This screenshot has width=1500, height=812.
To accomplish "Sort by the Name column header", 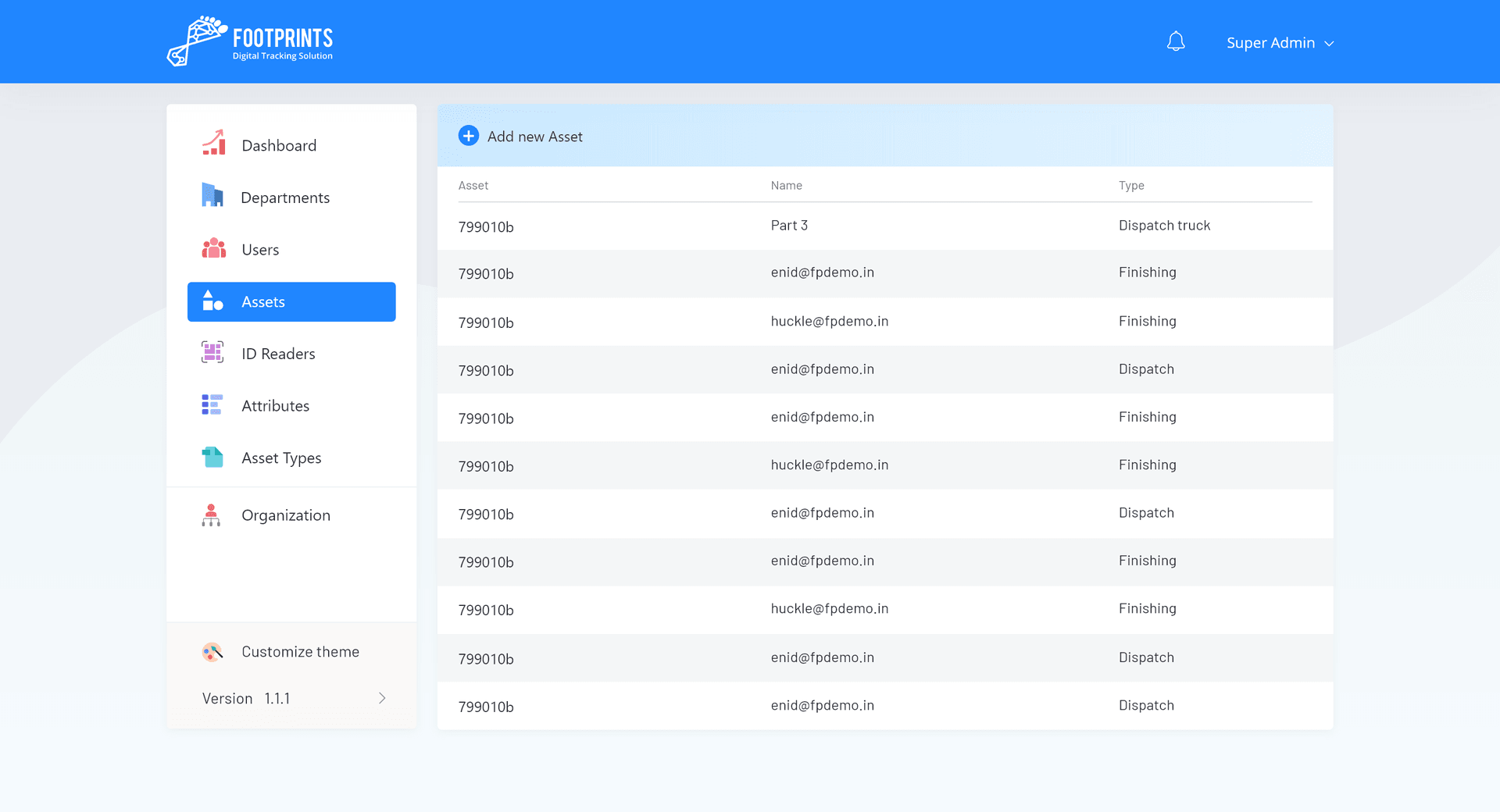I will 787,186.
